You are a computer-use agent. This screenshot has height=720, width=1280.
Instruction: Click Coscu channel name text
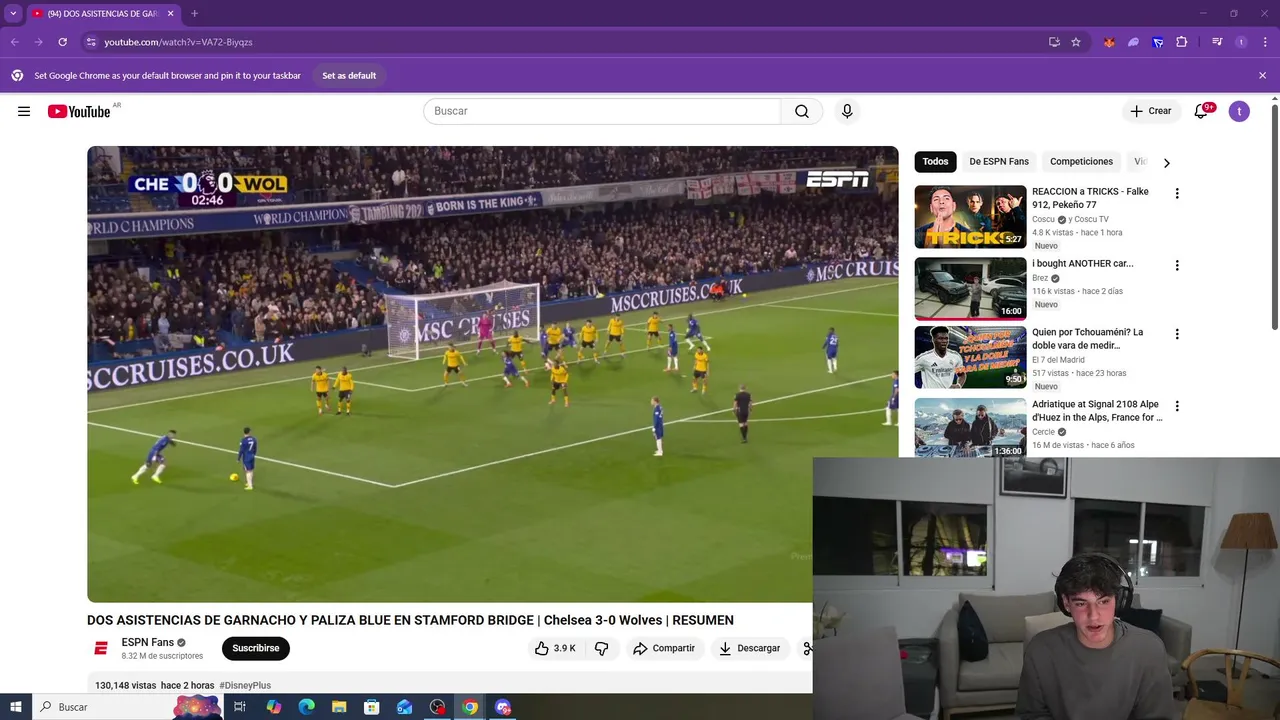1043,219
